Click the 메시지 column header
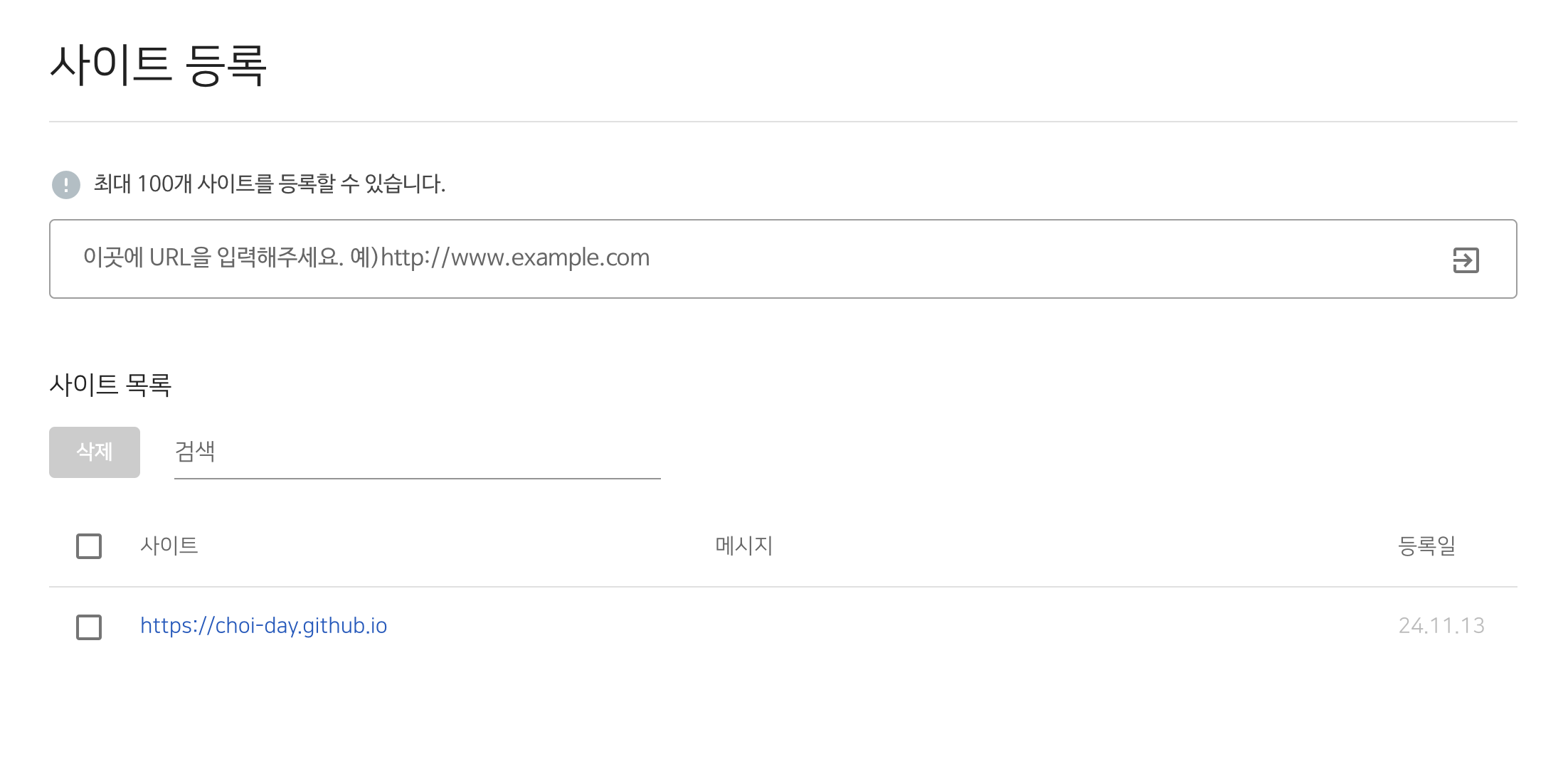 tap(743, 546)
